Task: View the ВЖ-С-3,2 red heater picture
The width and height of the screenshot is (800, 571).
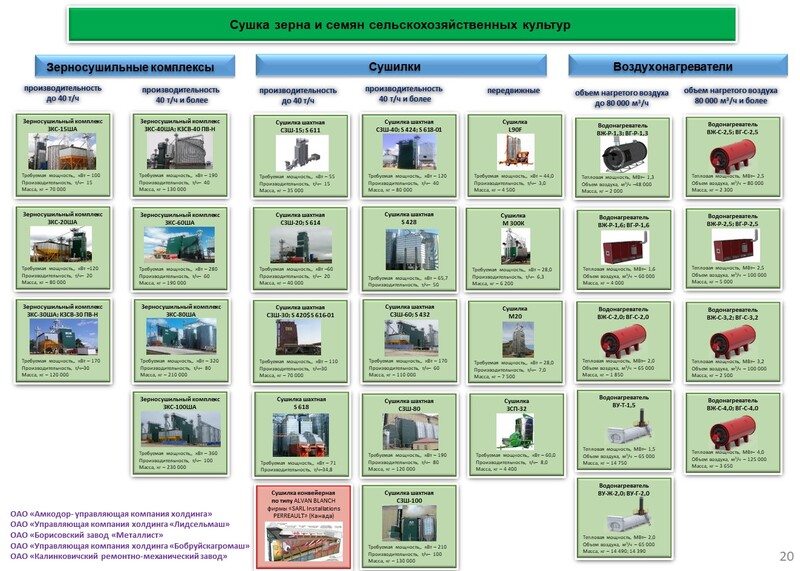Action: coord(733,340)
